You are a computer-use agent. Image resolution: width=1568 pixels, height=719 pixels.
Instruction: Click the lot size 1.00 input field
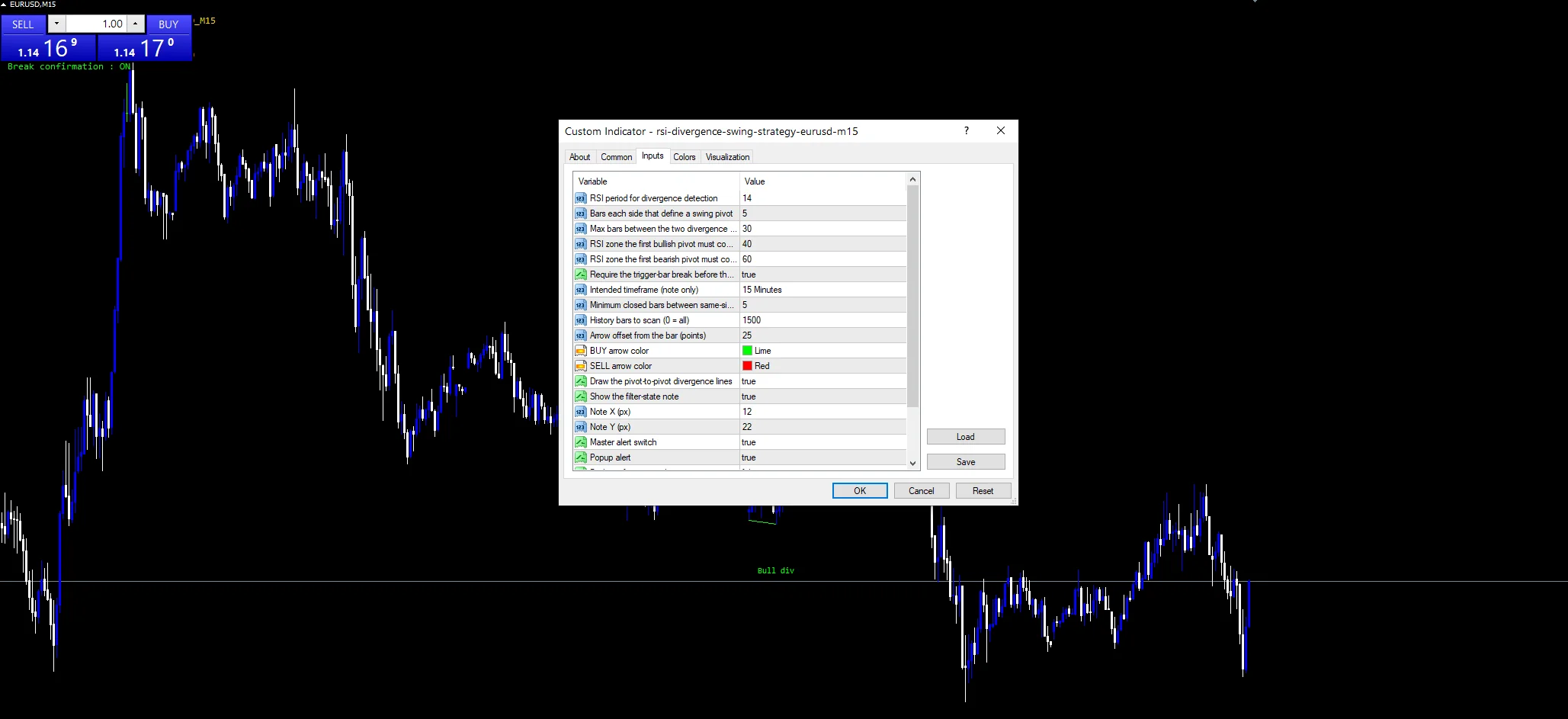tap(95, 24)
